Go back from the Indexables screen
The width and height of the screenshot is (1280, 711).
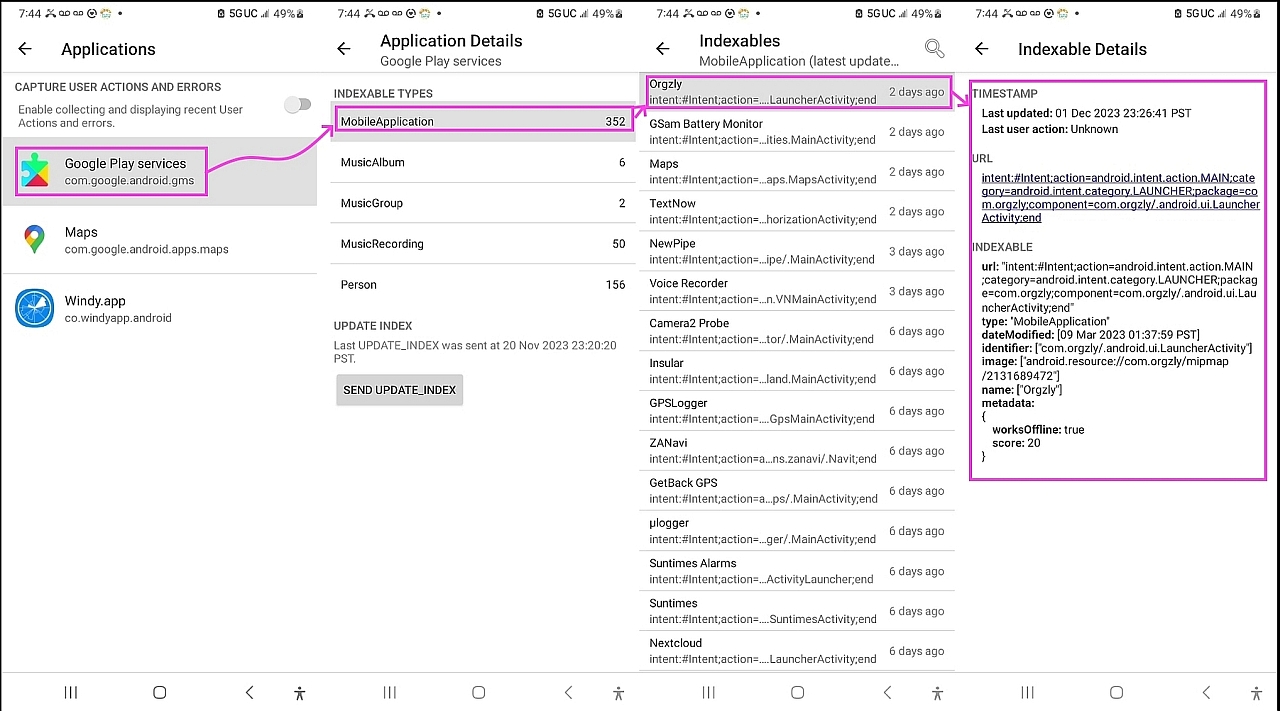click(x=662, y=49)
